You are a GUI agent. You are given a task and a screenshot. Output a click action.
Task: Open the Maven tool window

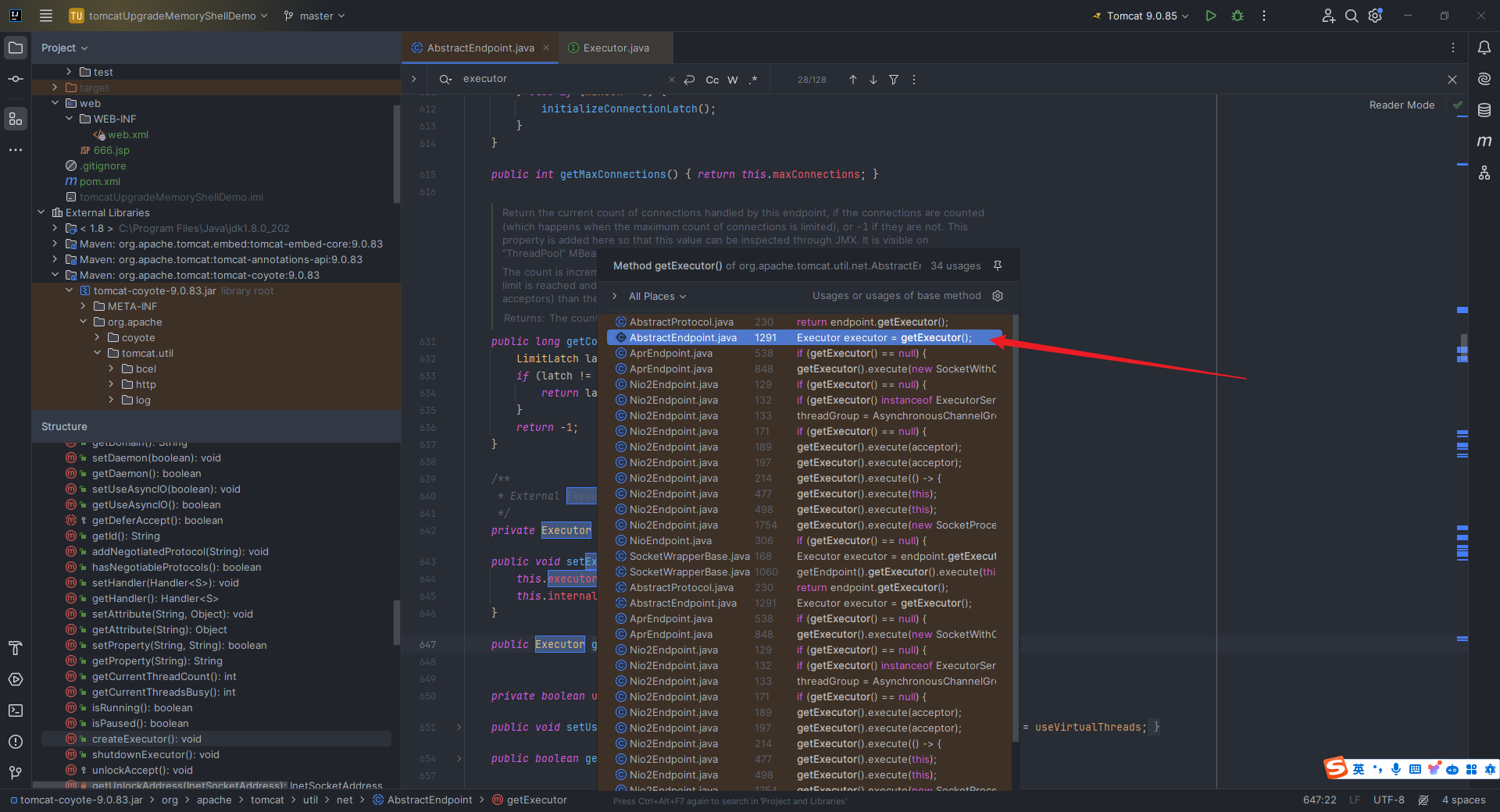pos(1484,141)
